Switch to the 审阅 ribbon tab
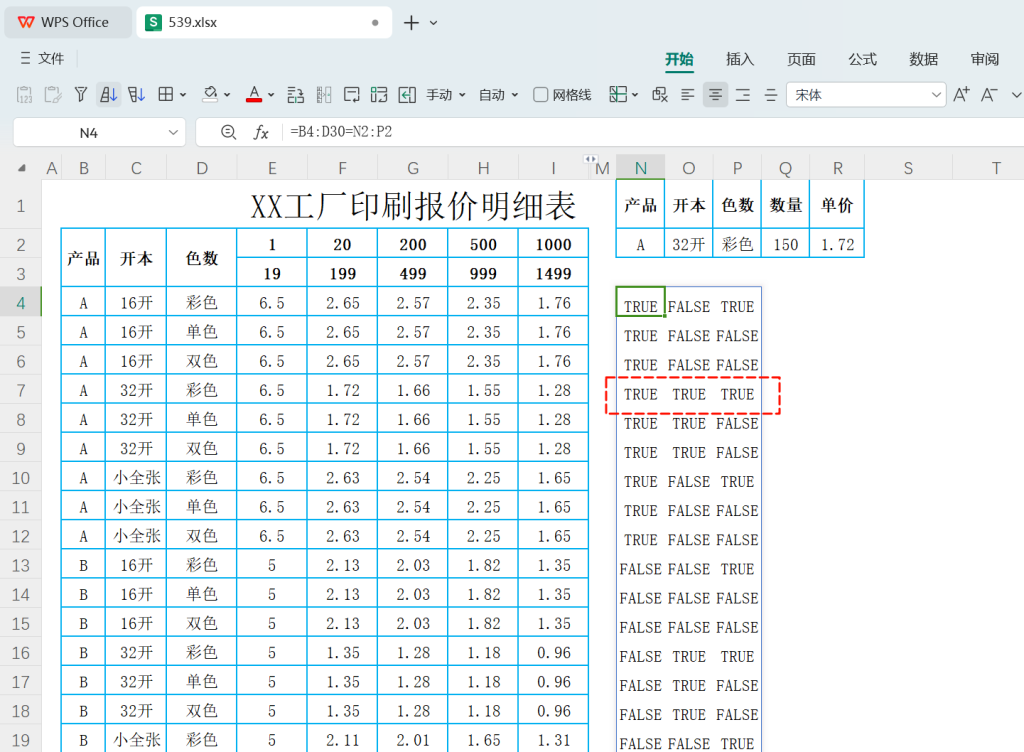Screen dimensions: 1024x752 (x=984, y=59)
